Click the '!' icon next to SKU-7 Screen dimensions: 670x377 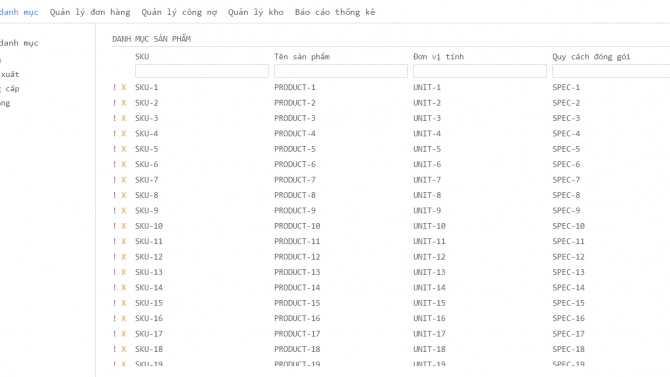point(114,180)
